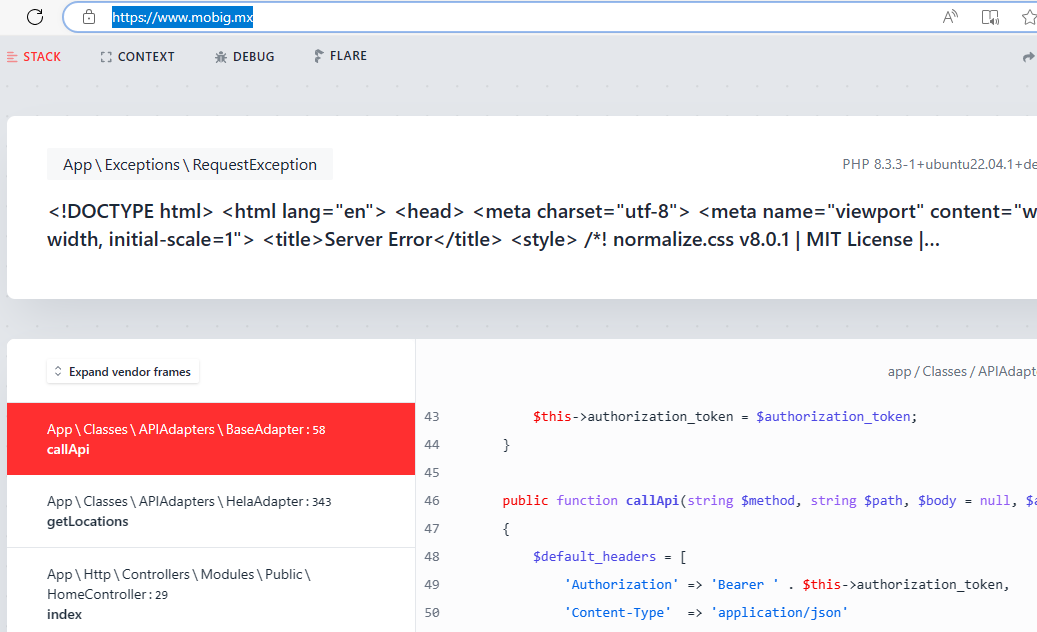Click the favorites star icon
This screenshot has height=632, width=1037.
coord(1029,17)
